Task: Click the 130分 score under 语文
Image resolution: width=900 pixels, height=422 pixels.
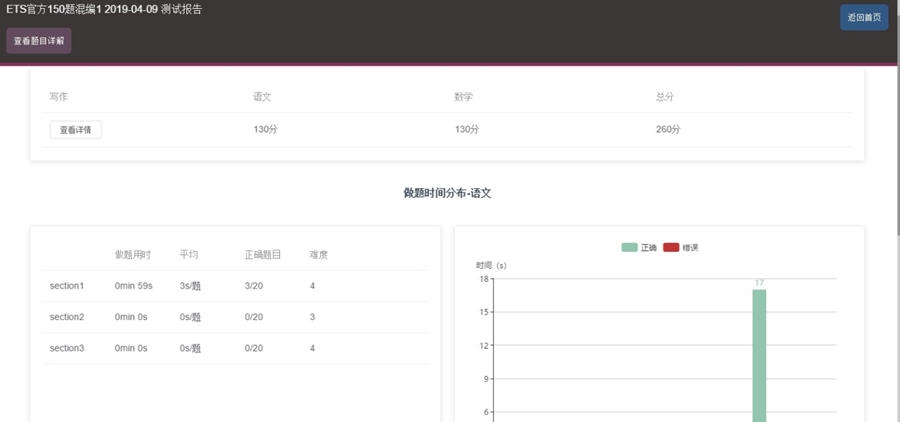Action: click(266, 130)
